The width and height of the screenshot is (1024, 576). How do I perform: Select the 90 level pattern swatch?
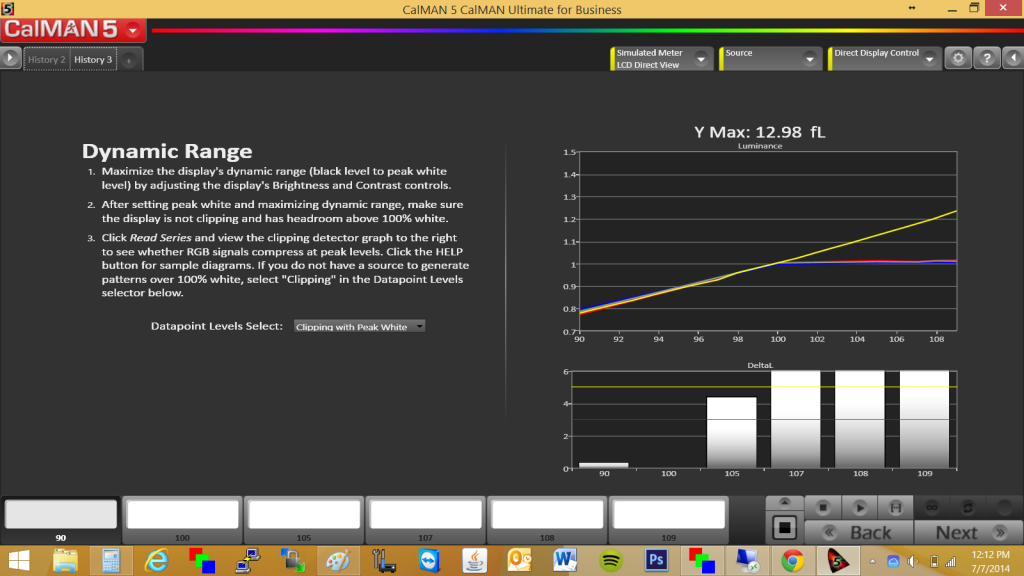pyautogui.click(x=61, y=514)
